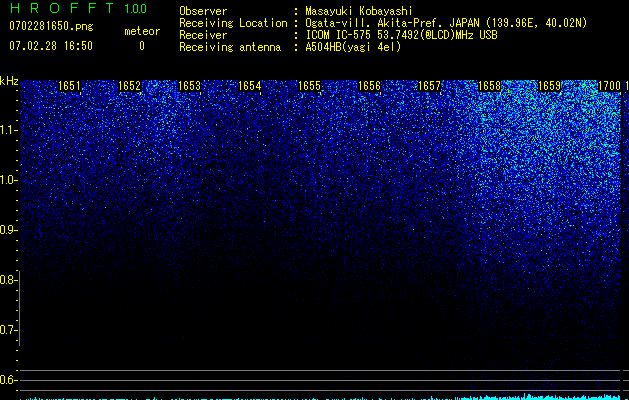Click the 0.6 kHz axis label
The image size is (629, 400).
click(x=8, y=380)
